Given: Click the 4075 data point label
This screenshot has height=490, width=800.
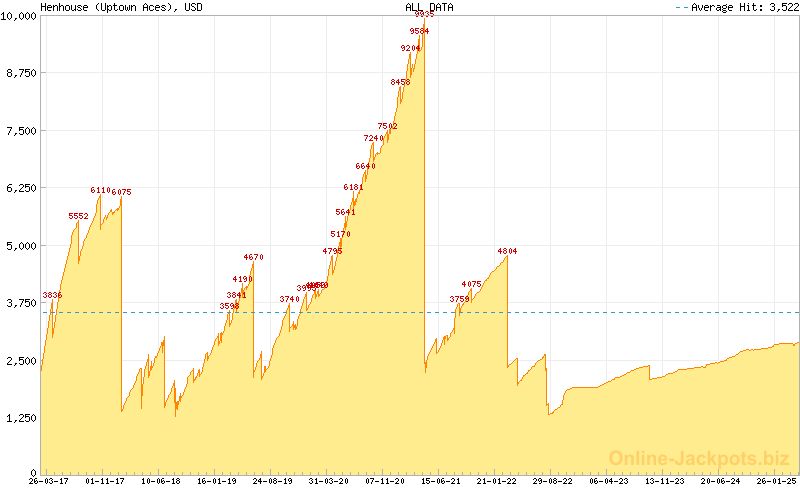Looking at the screenshot, I should pyautogui.click(x=472, y=285).
